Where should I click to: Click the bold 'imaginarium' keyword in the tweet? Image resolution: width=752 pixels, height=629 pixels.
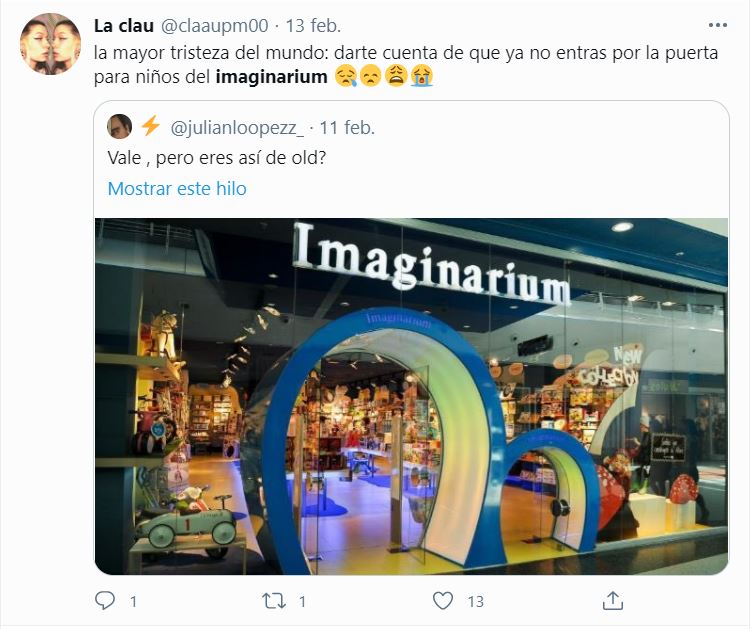(271, 77)
